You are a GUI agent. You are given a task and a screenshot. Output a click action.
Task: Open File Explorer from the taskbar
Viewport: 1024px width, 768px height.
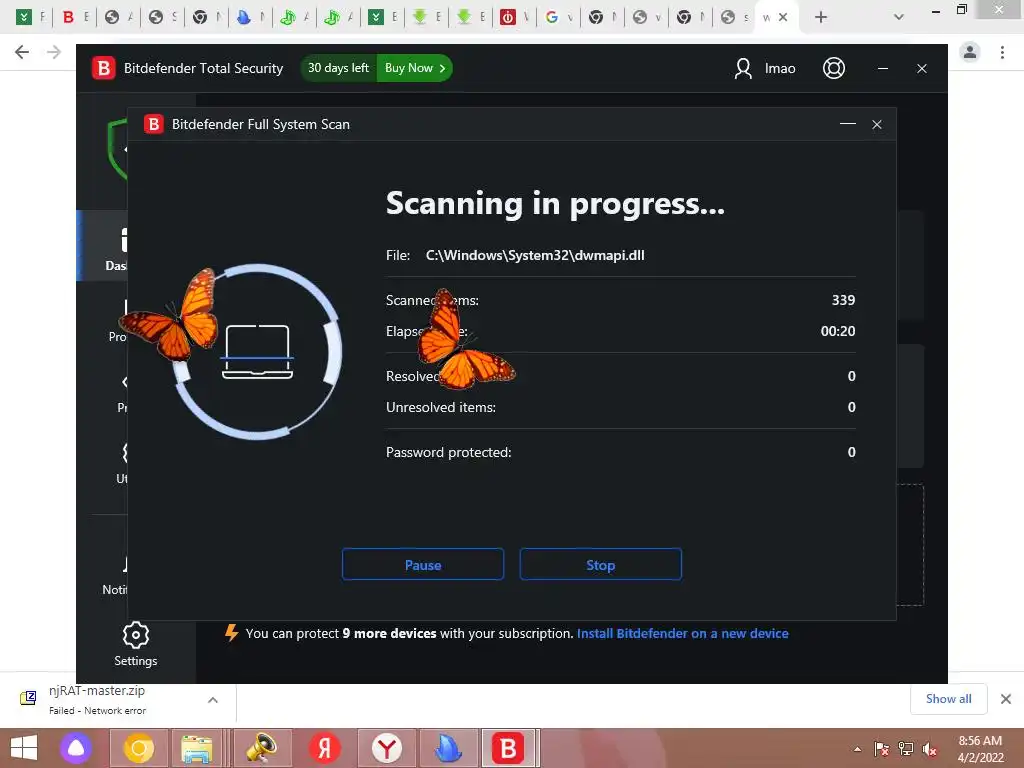197,748
